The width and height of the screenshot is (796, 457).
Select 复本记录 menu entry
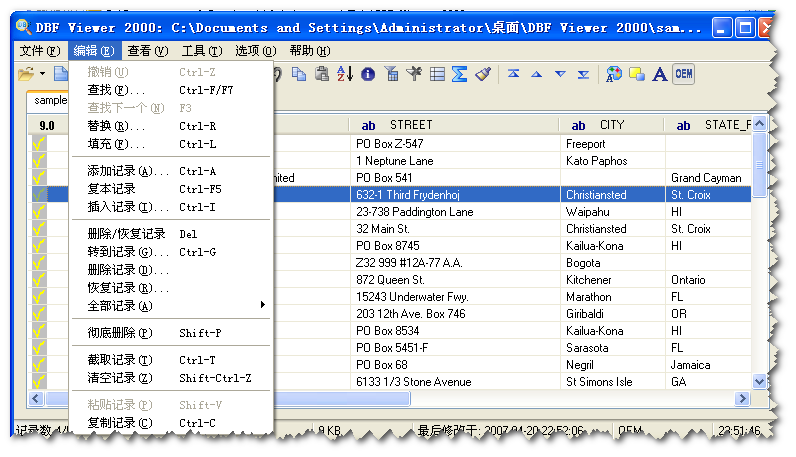(171, 189)
